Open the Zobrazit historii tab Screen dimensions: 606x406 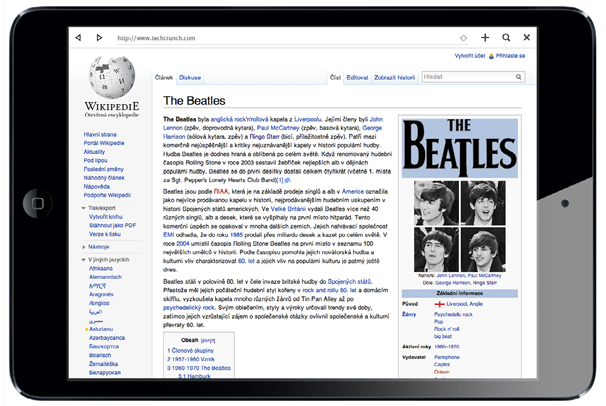[394, 76]
